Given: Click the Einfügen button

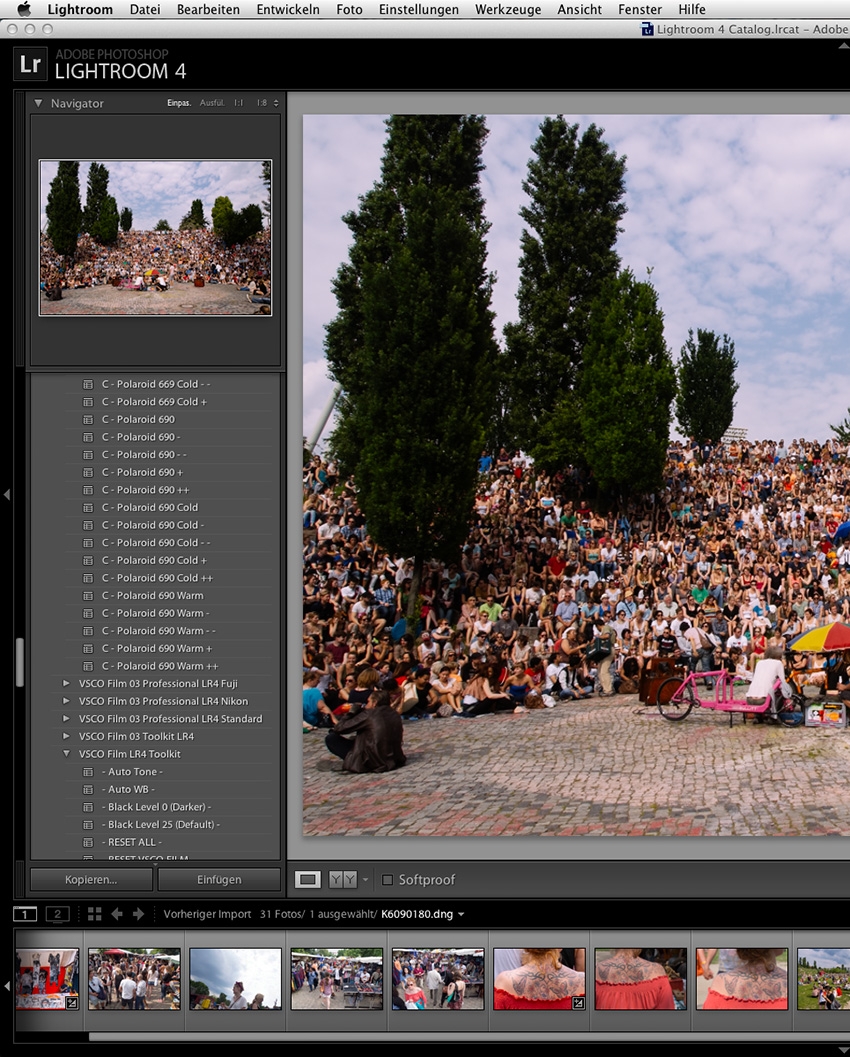Looking at the screenshot, I should (x=219, y=880).
